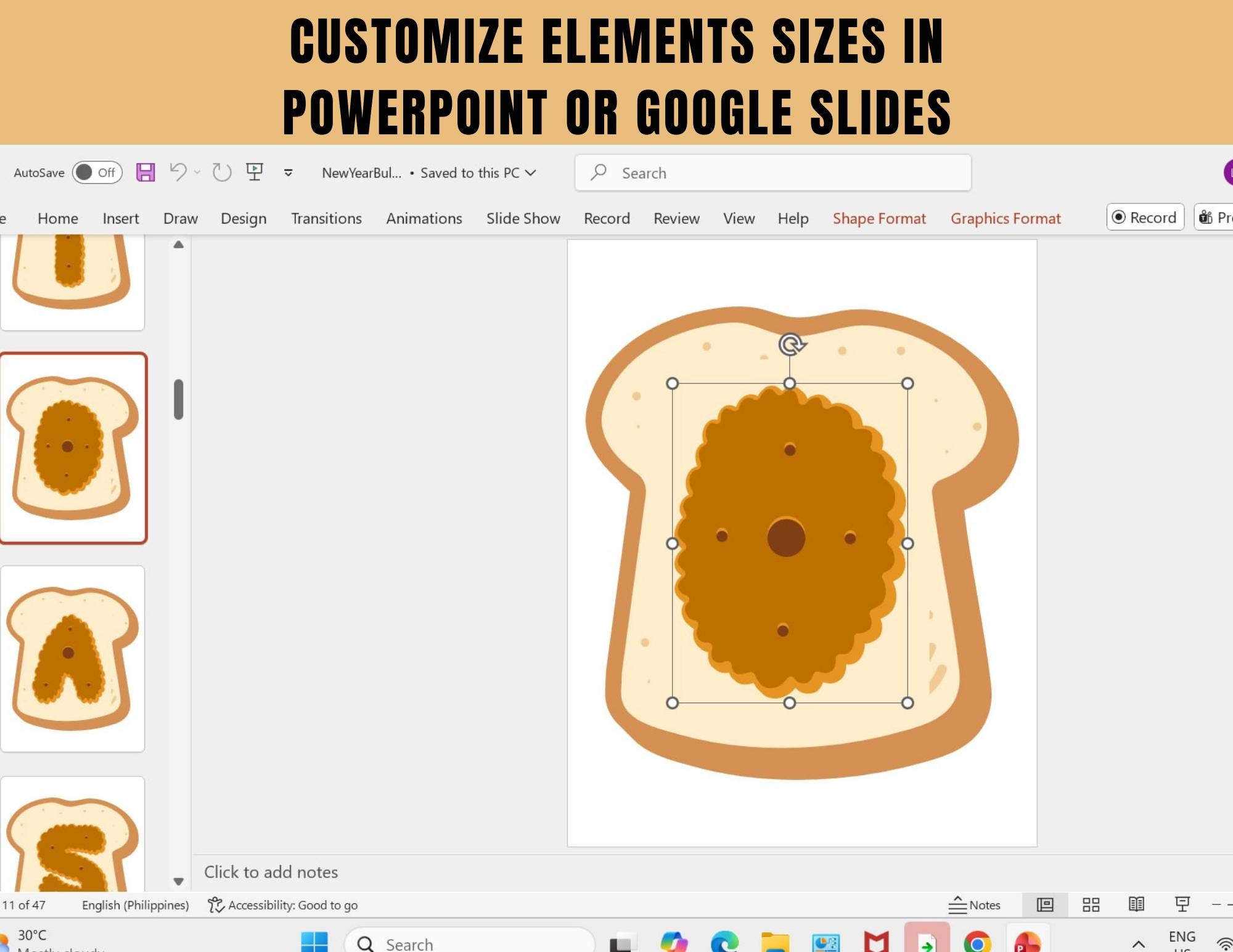Toggle the AutoSave switch
The image size is (1233, 952).
97,173
